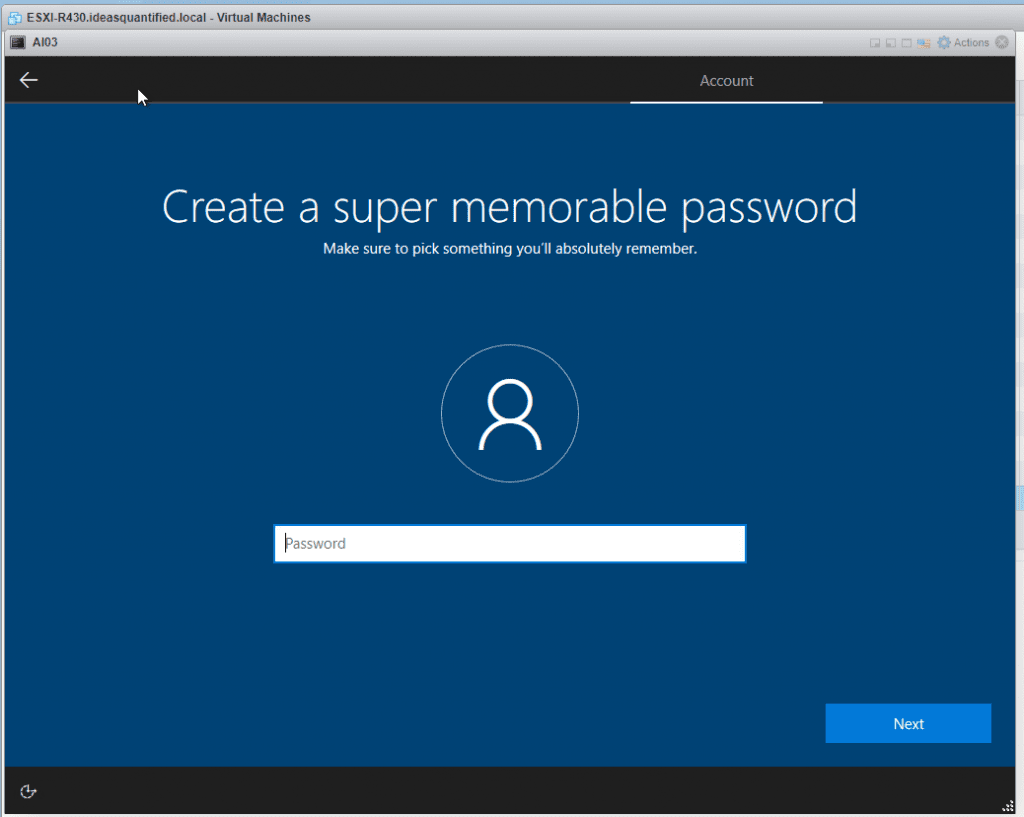Click the AI03 console title text
Viewport: 1024px width, 817px height.
[45, 42]
